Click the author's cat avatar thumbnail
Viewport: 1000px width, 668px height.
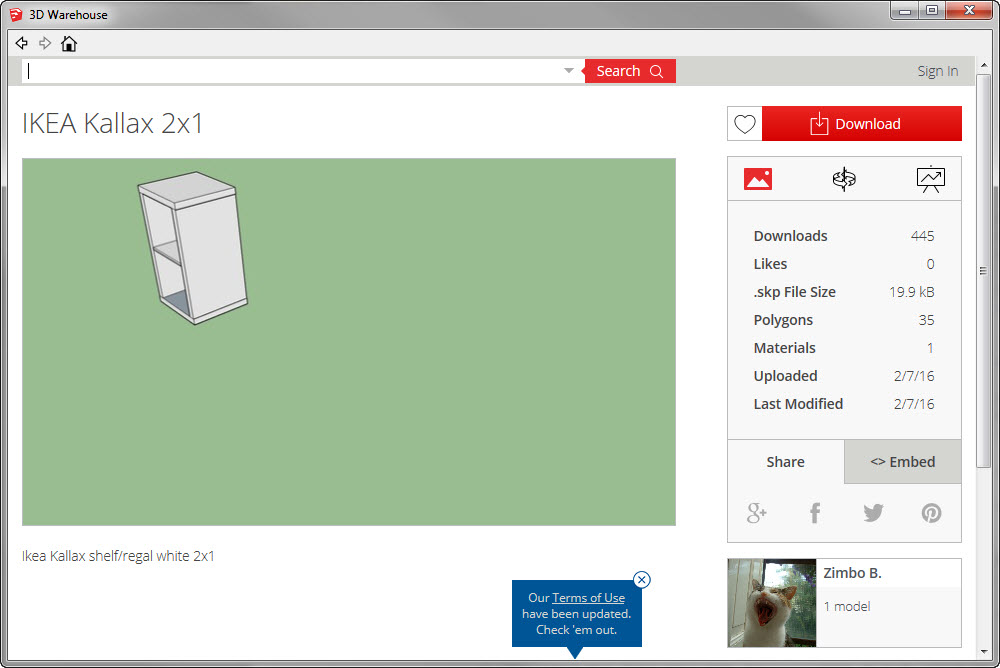click(772, 603)
